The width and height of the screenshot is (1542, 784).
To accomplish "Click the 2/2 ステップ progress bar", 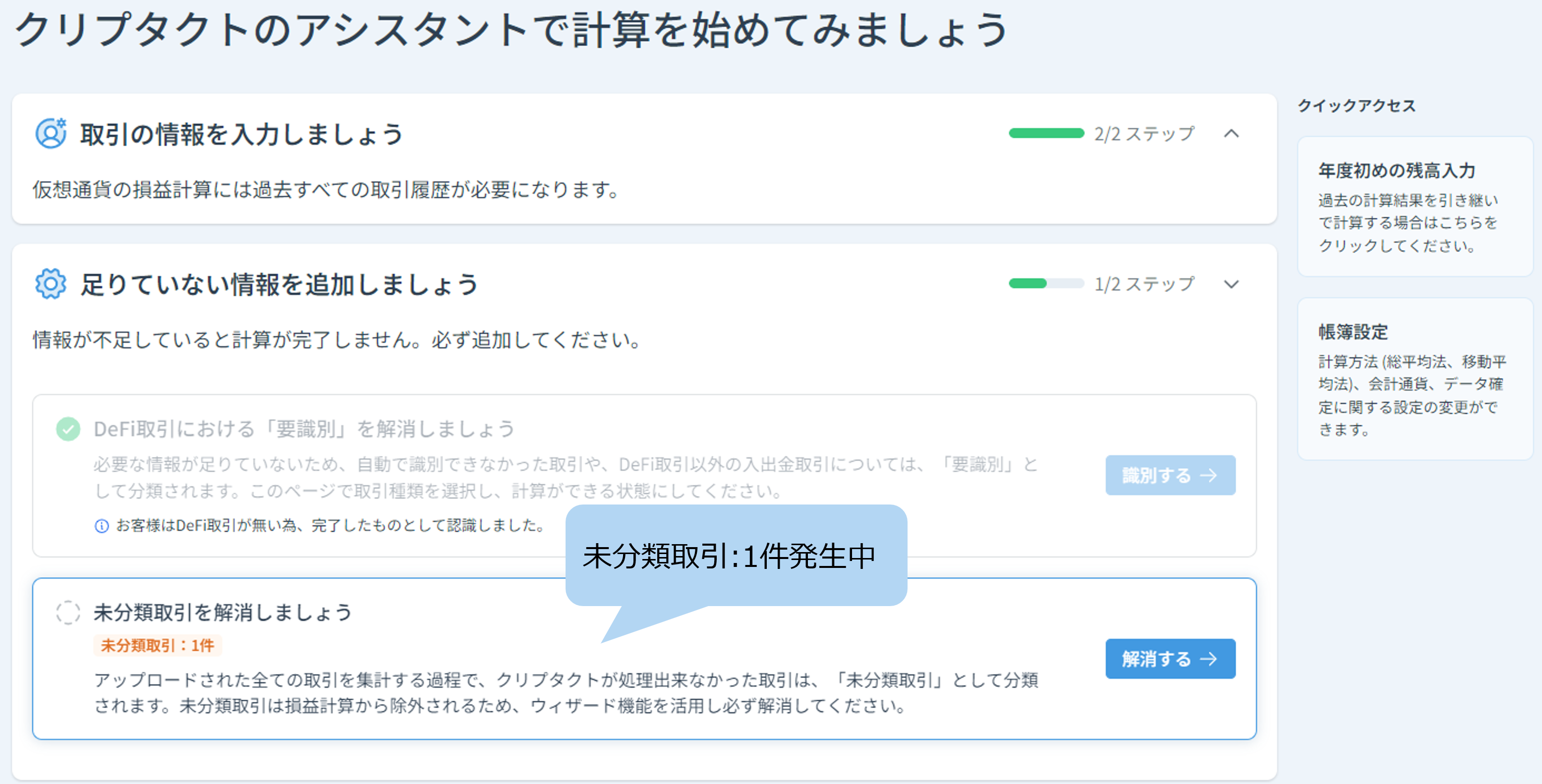I will pos(1046,133).
